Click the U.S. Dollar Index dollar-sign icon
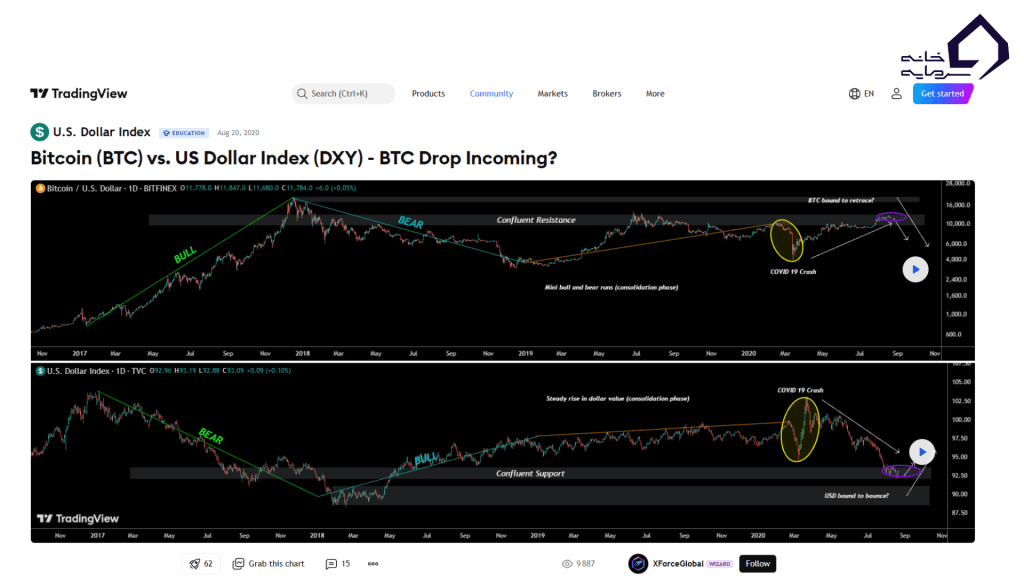The height and width of the screenshot is (576, 1024). click(38, 131)
